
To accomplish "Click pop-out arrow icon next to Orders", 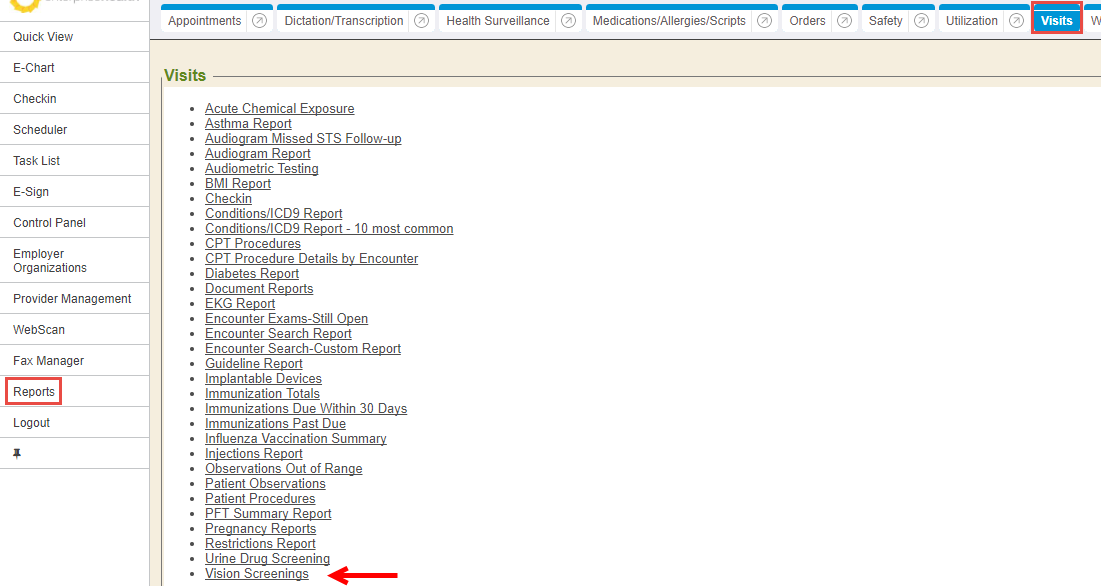I will click(x=844, y=21).
